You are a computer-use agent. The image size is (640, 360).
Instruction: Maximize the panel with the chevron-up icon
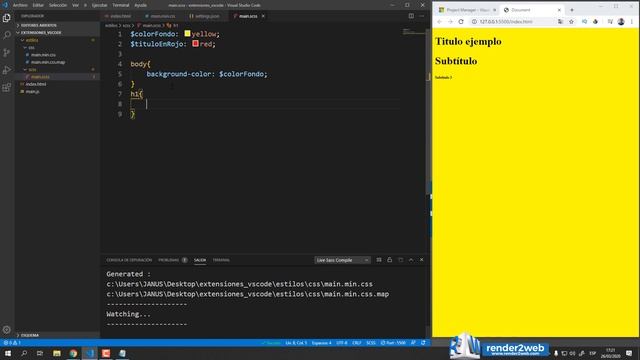pyautogui.click(x=411, y=260)
